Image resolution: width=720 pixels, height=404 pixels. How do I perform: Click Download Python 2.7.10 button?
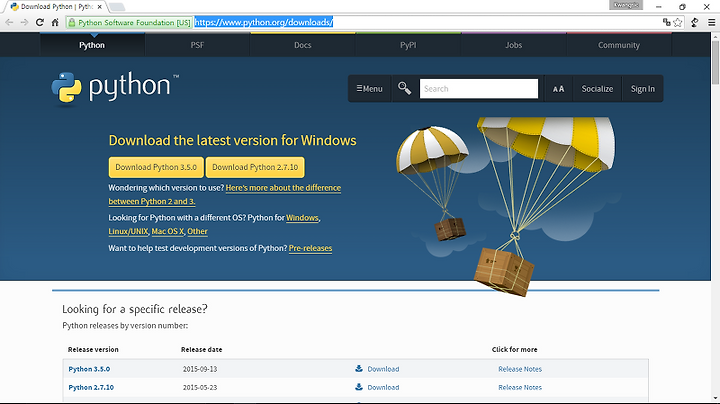[255, 167]
